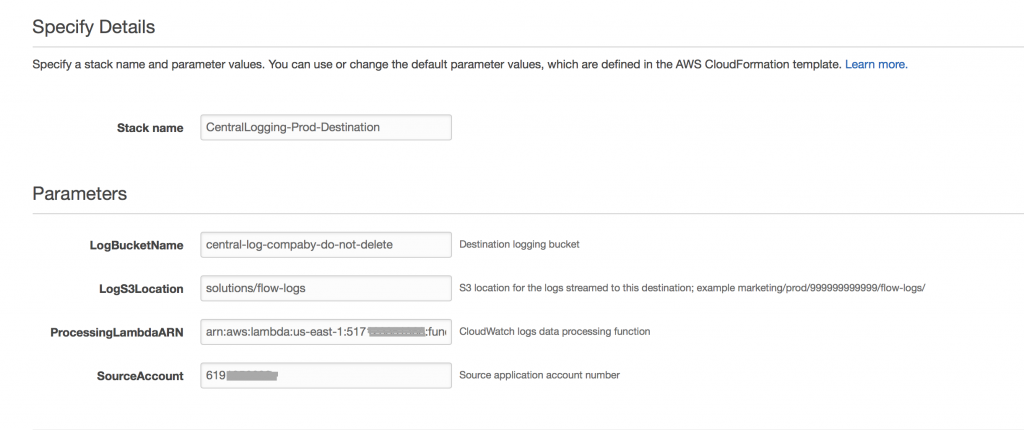
Task: Click the Specify Details heading
Action: pos(93,27)
